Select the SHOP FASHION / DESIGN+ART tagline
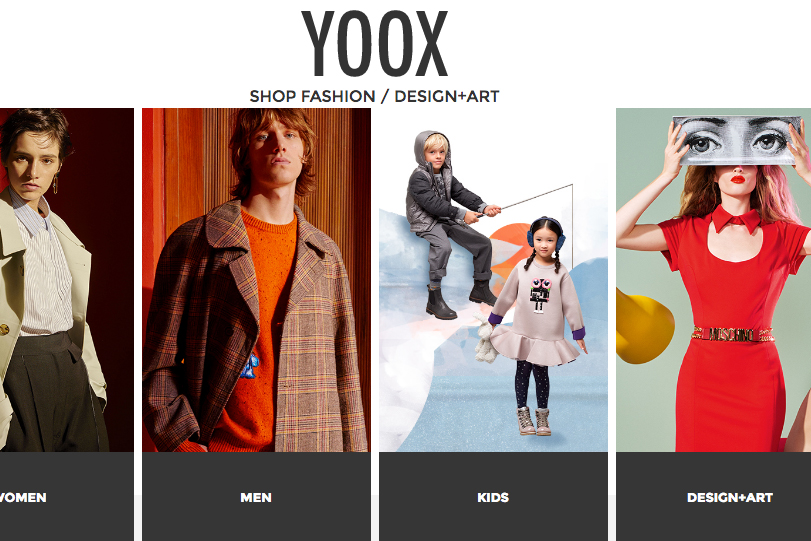This screenshot has height=541, width=811. coord(374,96)
